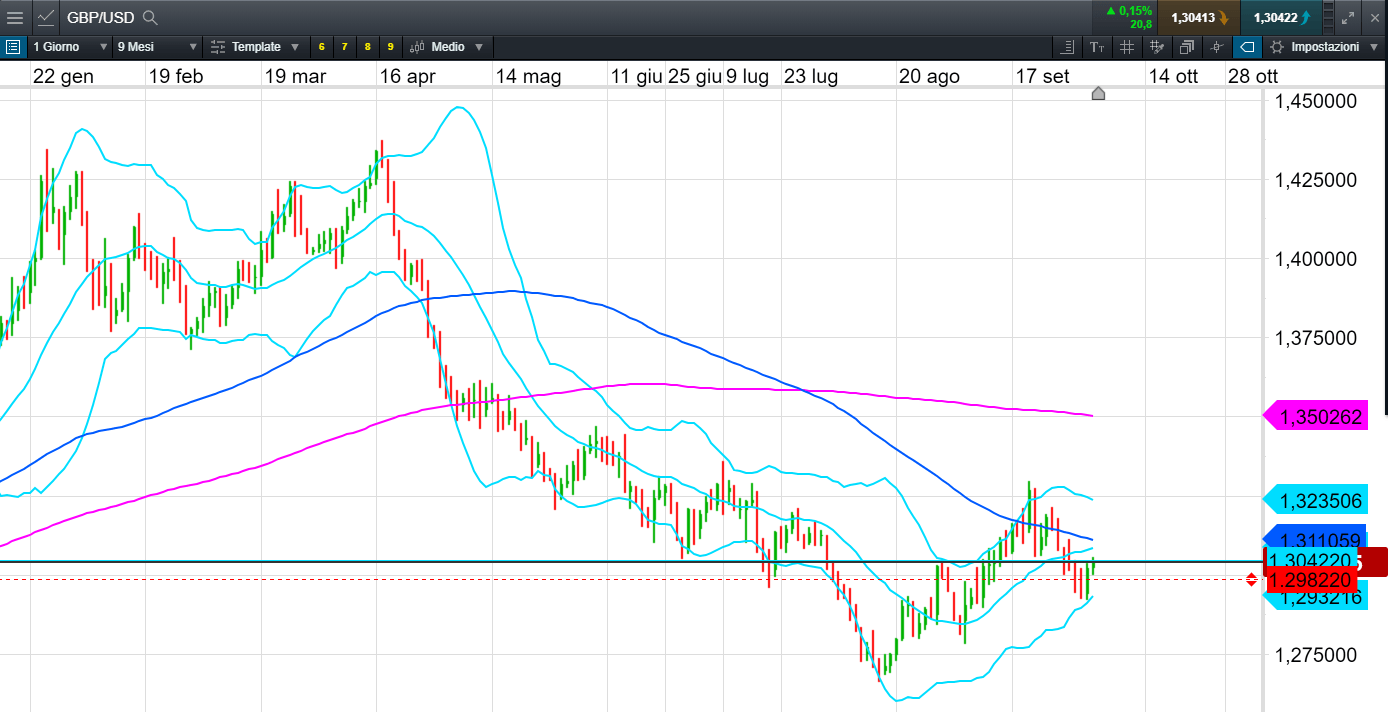Viewport: 1388px width, 712px height.
Task: Open the 1 Giorno timeframe dropdown
Action: click(x=69, y=47)
